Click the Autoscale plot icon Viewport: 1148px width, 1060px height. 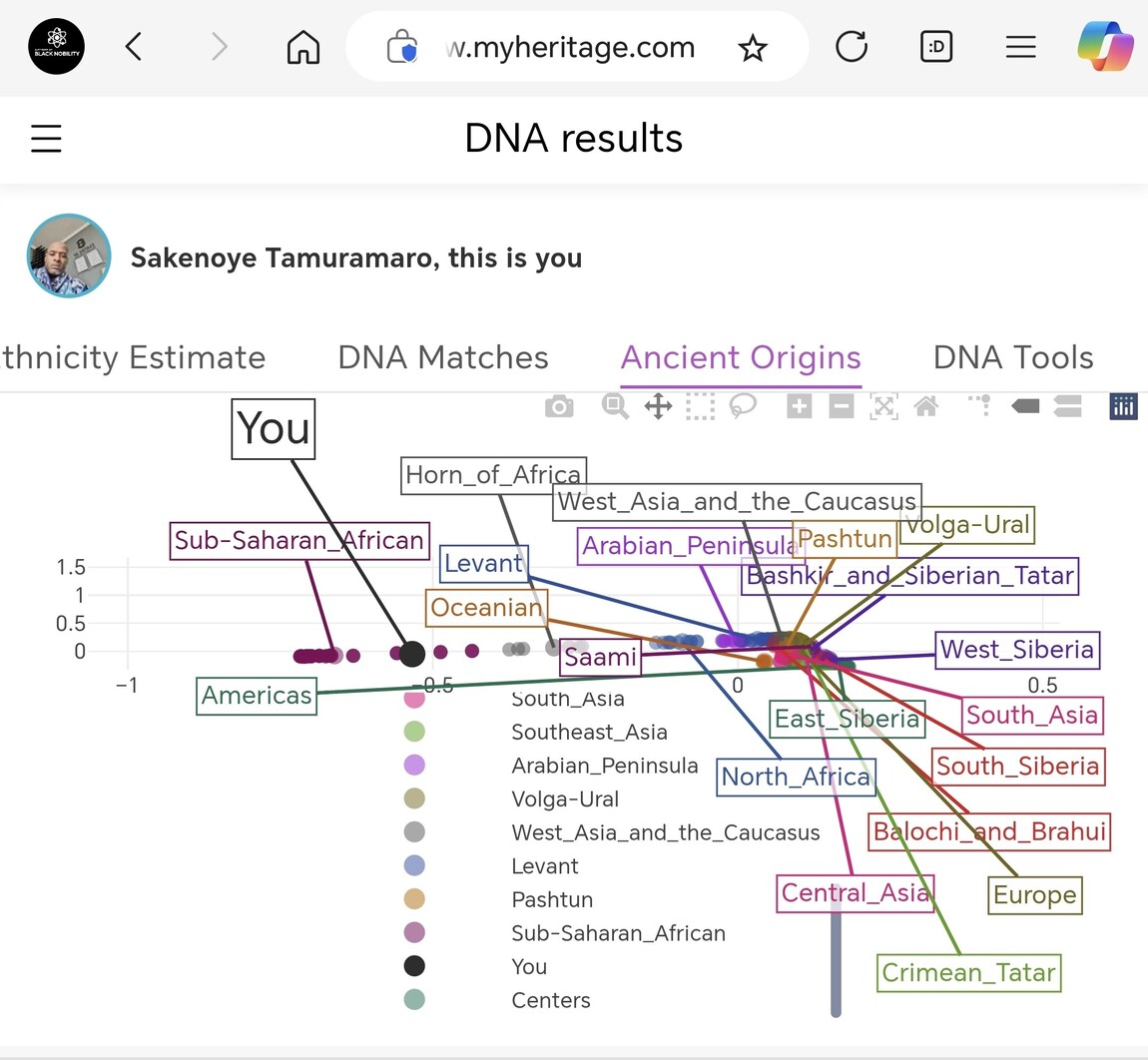click(x=883, y=406)
